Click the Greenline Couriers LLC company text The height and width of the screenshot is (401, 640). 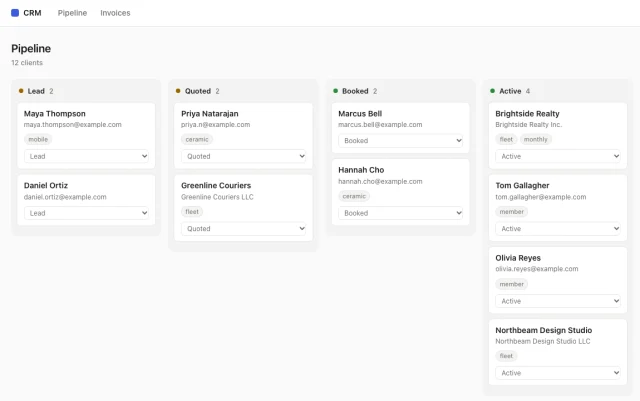click(x=217, y=197)
